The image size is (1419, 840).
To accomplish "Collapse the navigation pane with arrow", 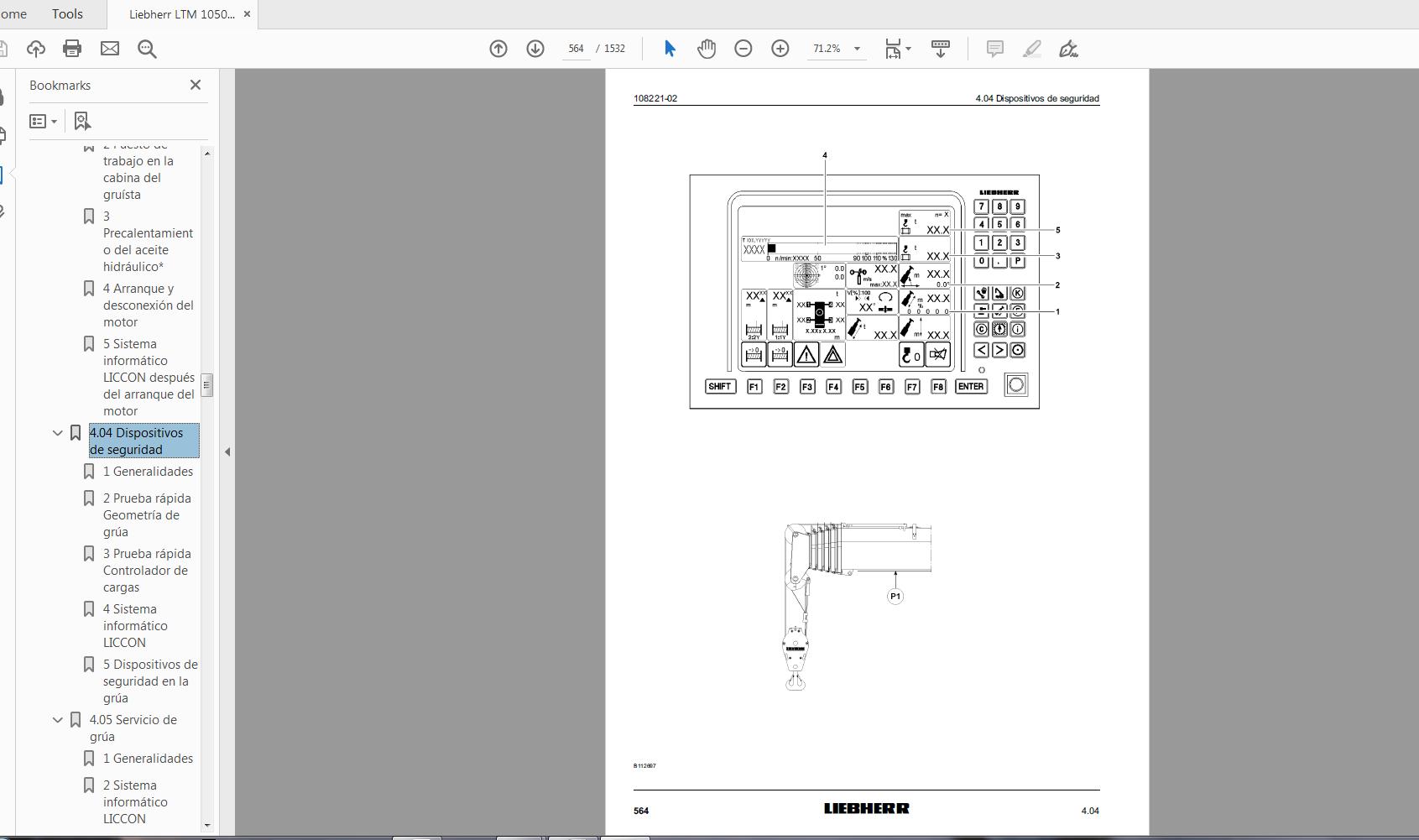I will (x=227, y=451).
